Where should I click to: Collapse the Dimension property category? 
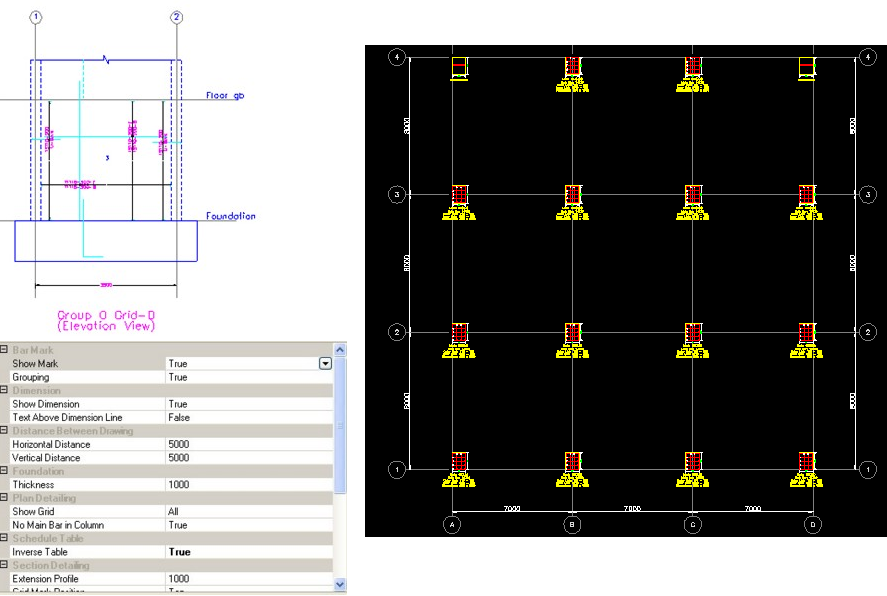click(5, 391)
